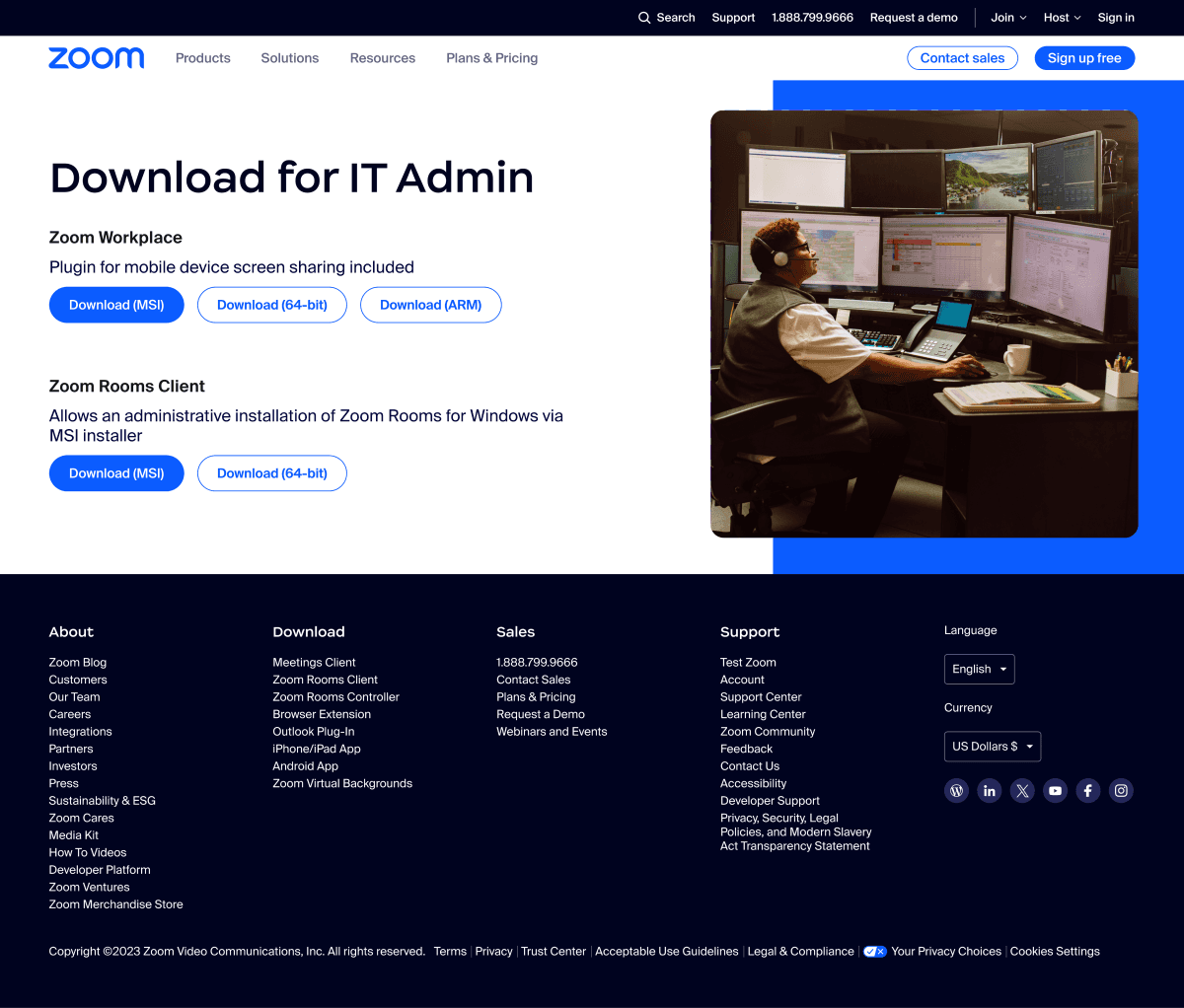Viewport: 1184px width, 1008px height.
Task: Expand the Join dropdown in top bar
Action: click(1008, 18)
